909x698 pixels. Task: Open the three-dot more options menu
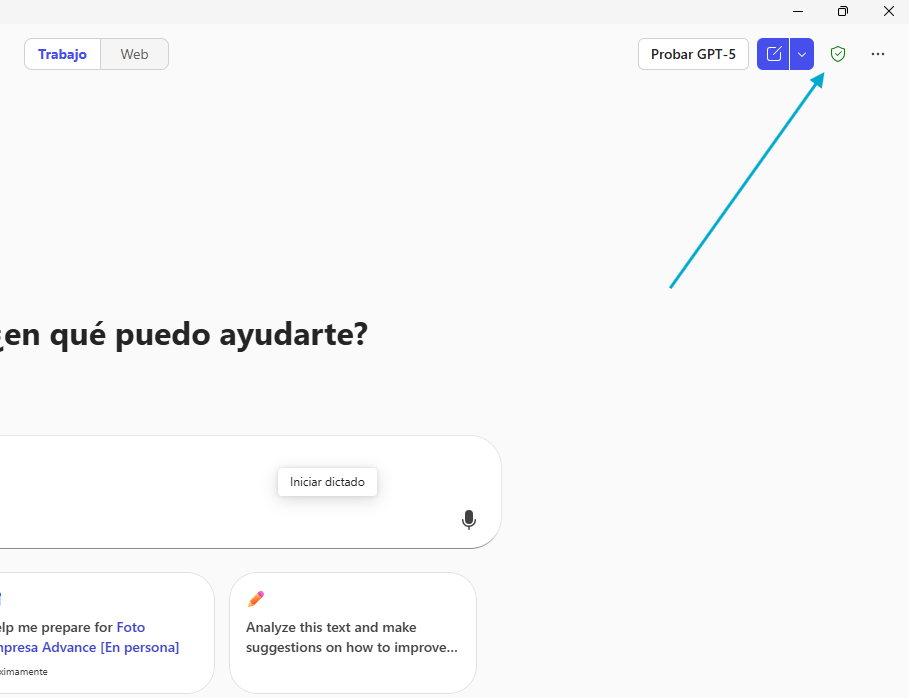point(878,54)
